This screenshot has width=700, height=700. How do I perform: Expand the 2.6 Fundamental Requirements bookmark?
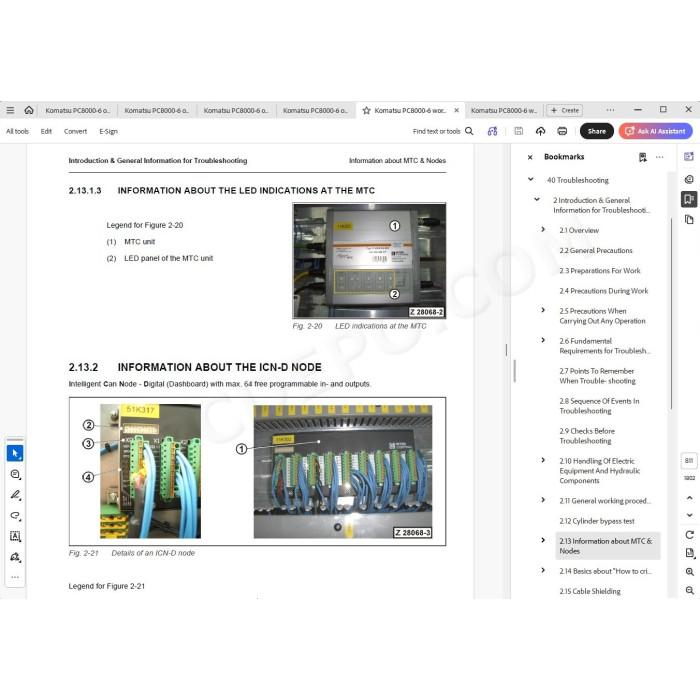coord(543,340)
